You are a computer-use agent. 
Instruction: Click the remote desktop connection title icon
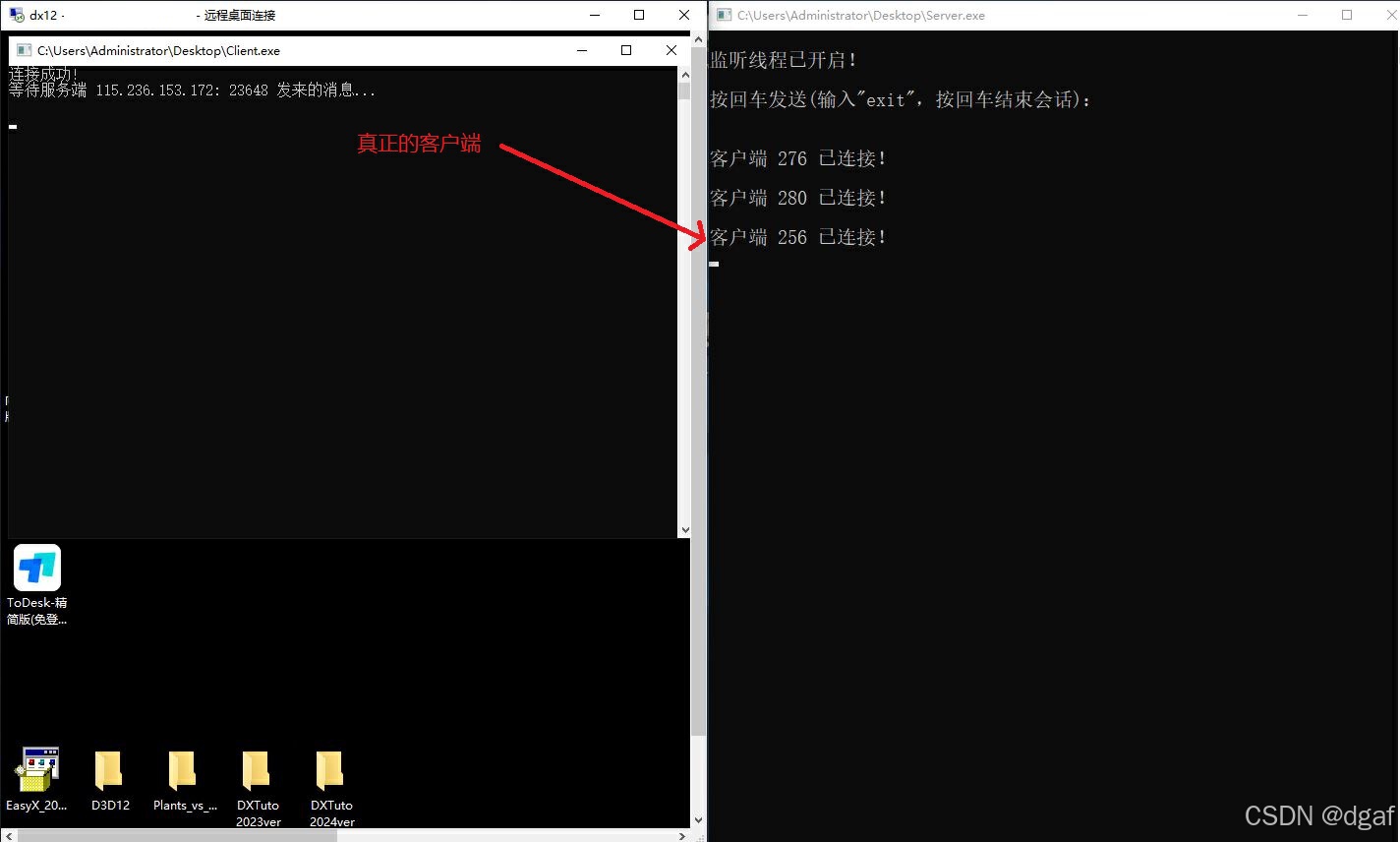pos(17,15)
